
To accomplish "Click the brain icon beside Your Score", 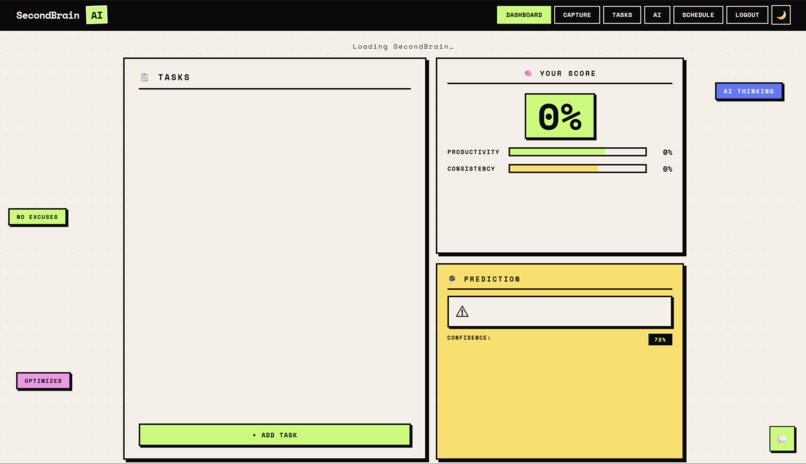I will coord(528,73).
